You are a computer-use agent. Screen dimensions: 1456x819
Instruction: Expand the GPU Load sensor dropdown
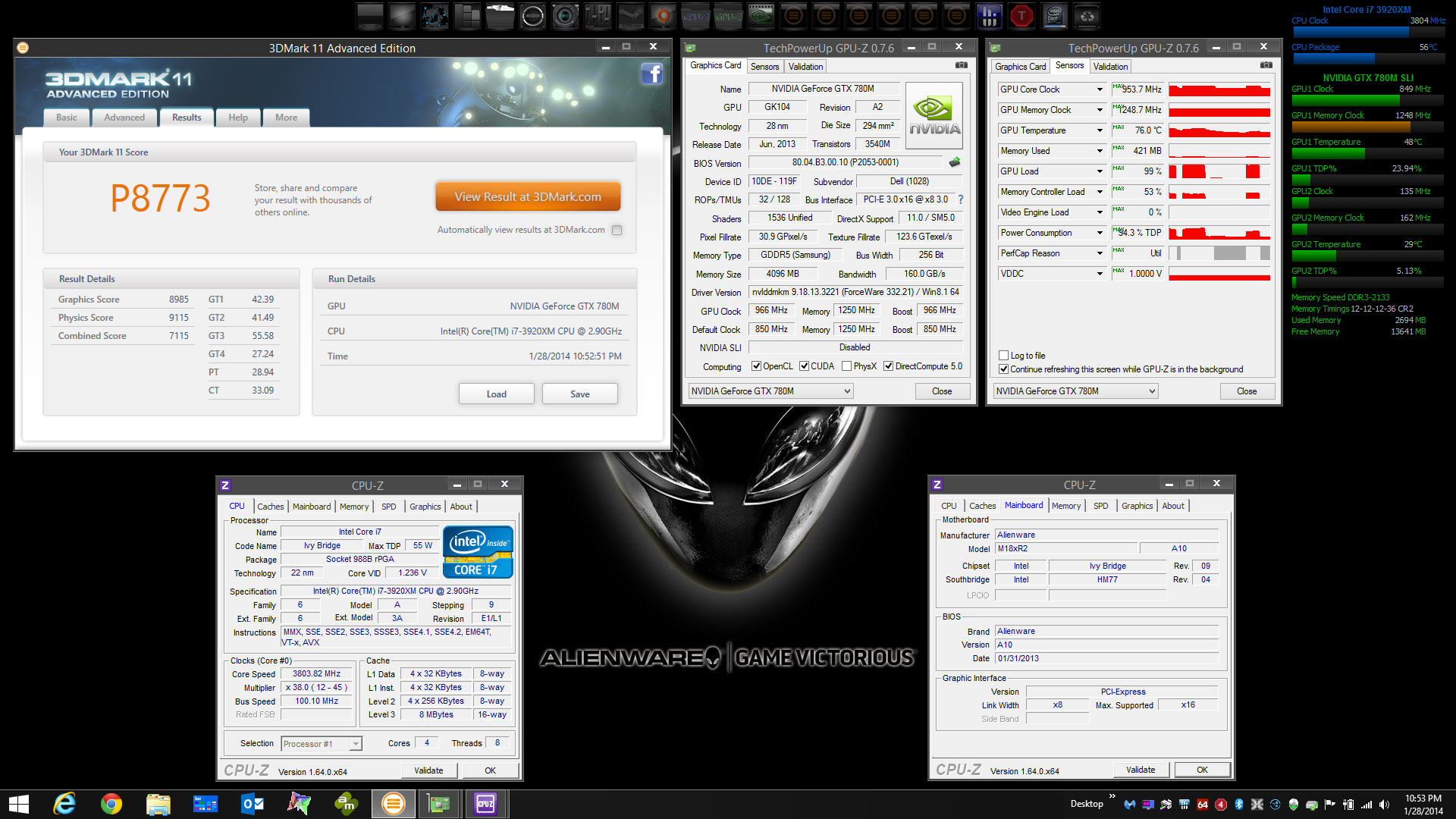pyautogui.click(x=1100, y=171)
